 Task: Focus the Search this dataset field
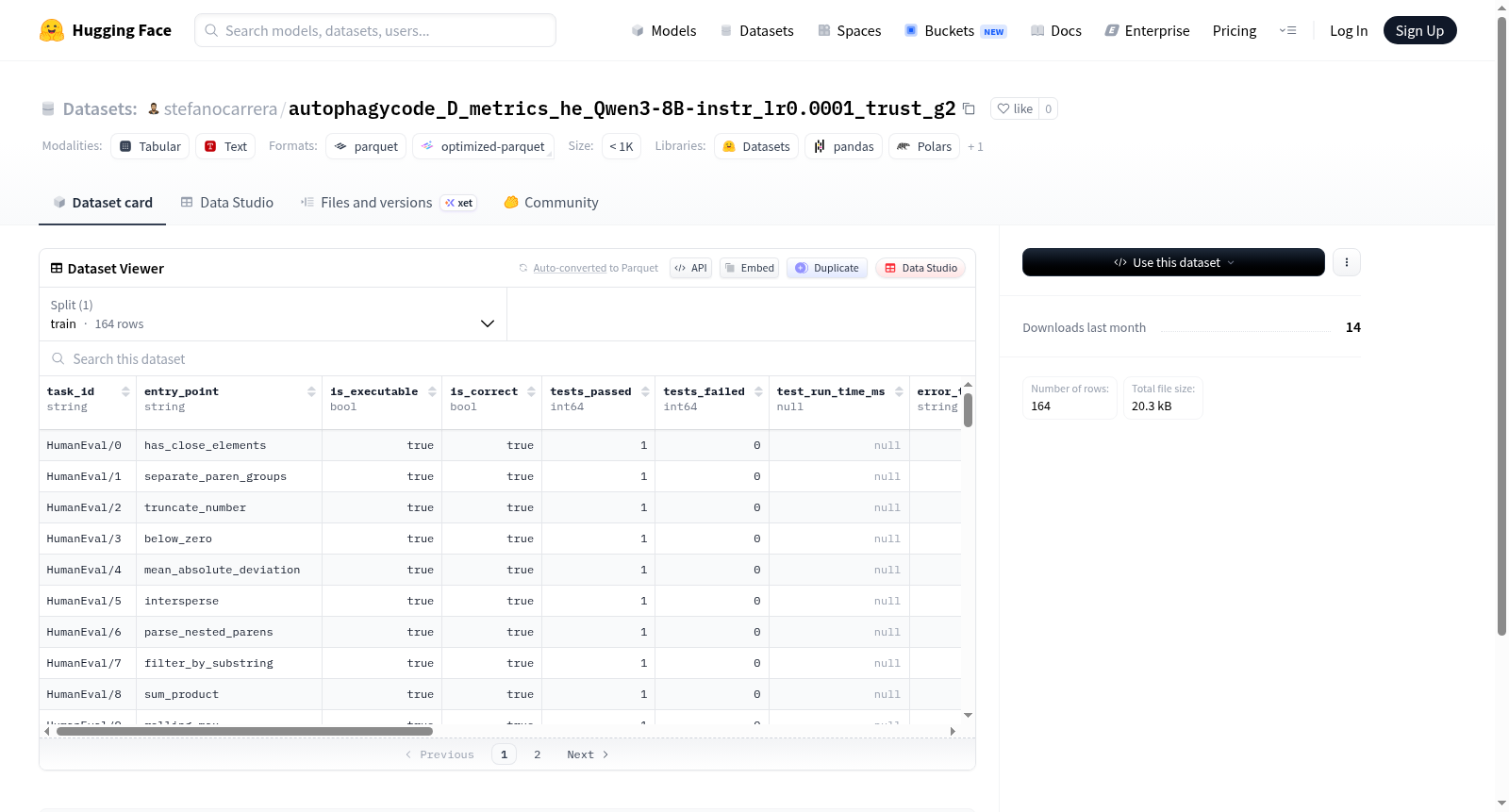(x=507, y=358)
